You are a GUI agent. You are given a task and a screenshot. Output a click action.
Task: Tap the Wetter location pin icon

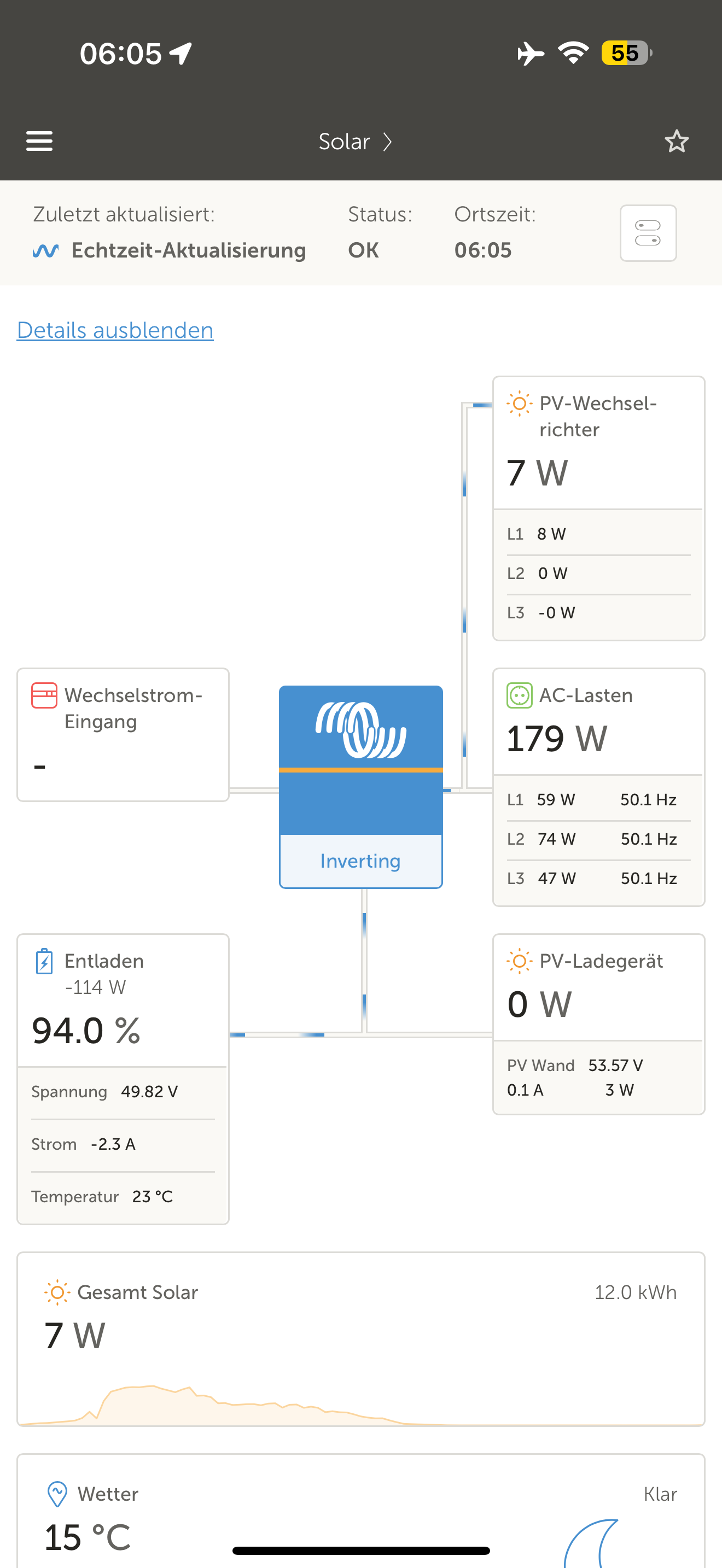[x=57, y=1494]
